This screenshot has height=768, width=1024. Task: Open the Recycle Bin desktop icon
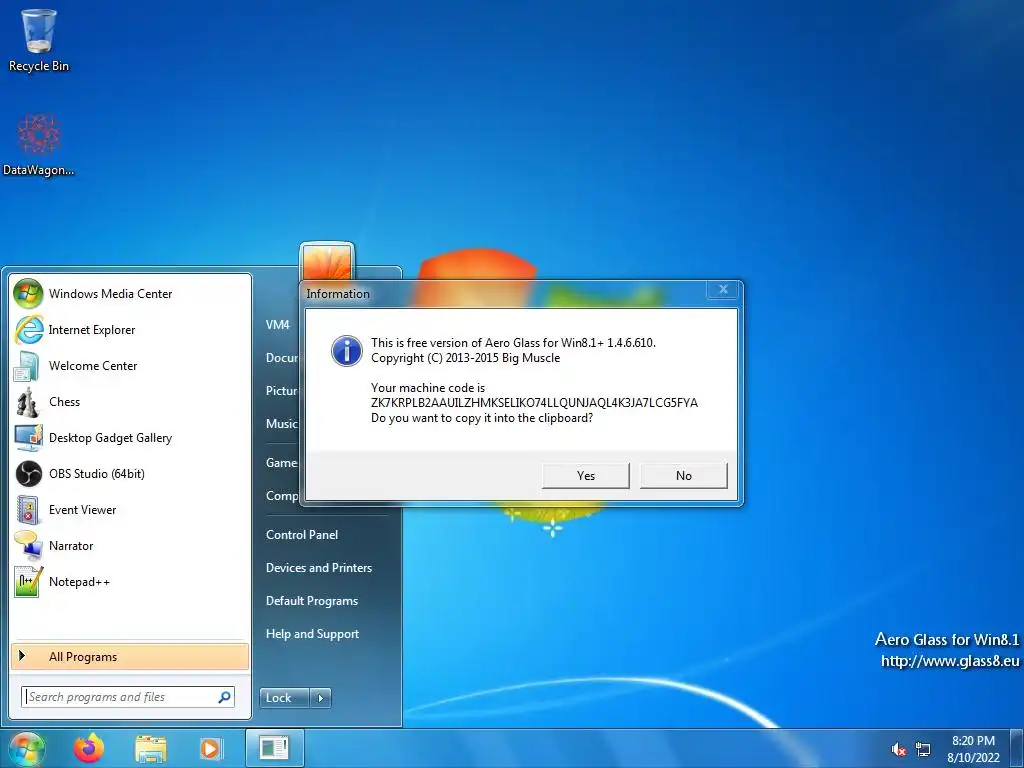[39, 40]
